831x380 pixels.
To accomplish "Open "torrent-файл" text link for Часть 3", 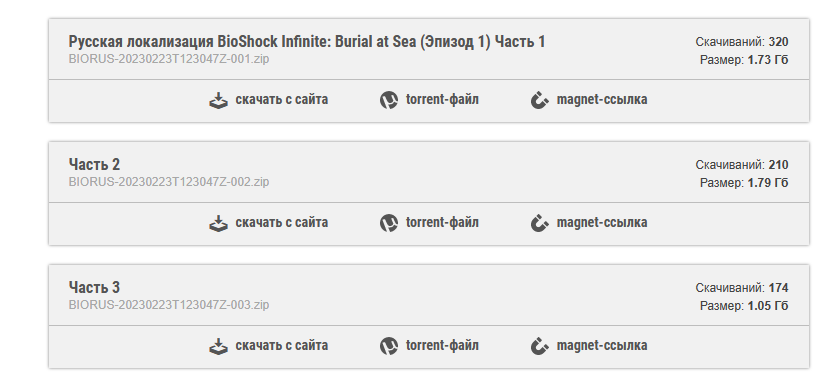I will click(x=442, y=345).
